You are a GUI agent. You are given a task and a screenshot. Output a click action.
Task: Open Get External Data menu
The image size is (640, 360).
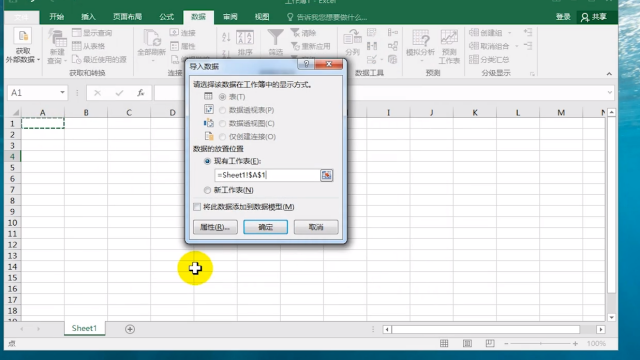point(23,46)
